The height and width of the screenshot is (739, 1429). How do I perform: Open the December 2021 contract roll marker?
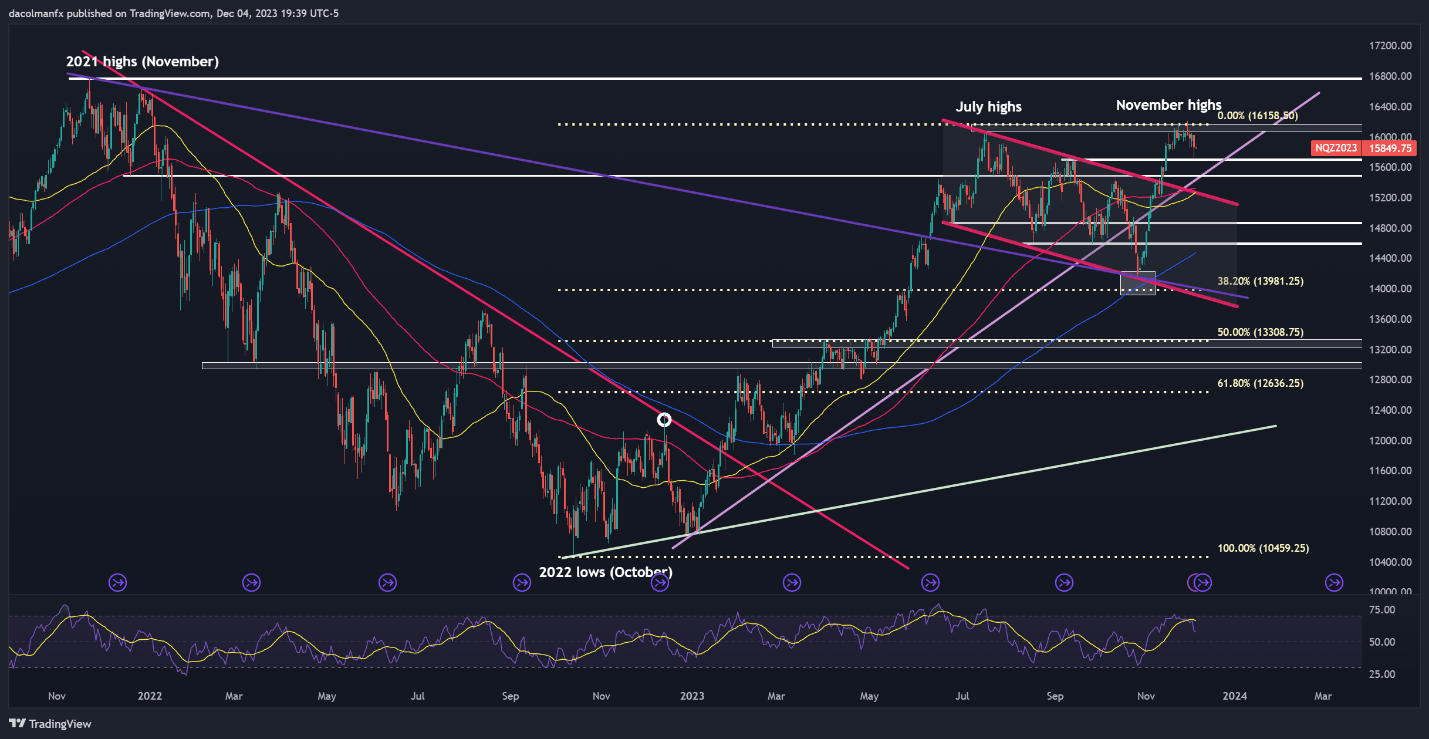coord(117,580)
